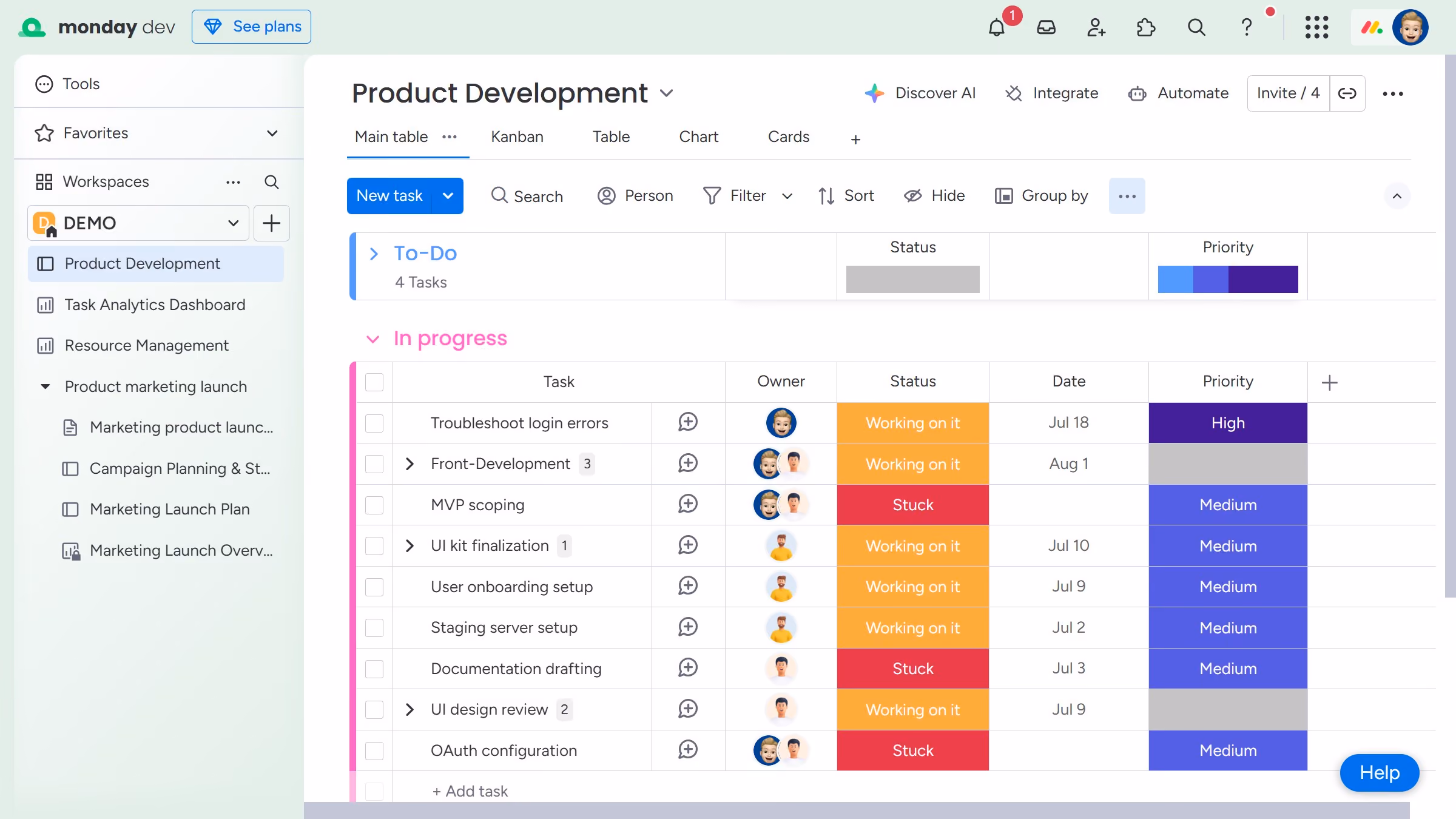The height and width of the screenshot is (819, 1456).
Task: Click the invite members icon in the top bar
Action: pos(1096,27)
